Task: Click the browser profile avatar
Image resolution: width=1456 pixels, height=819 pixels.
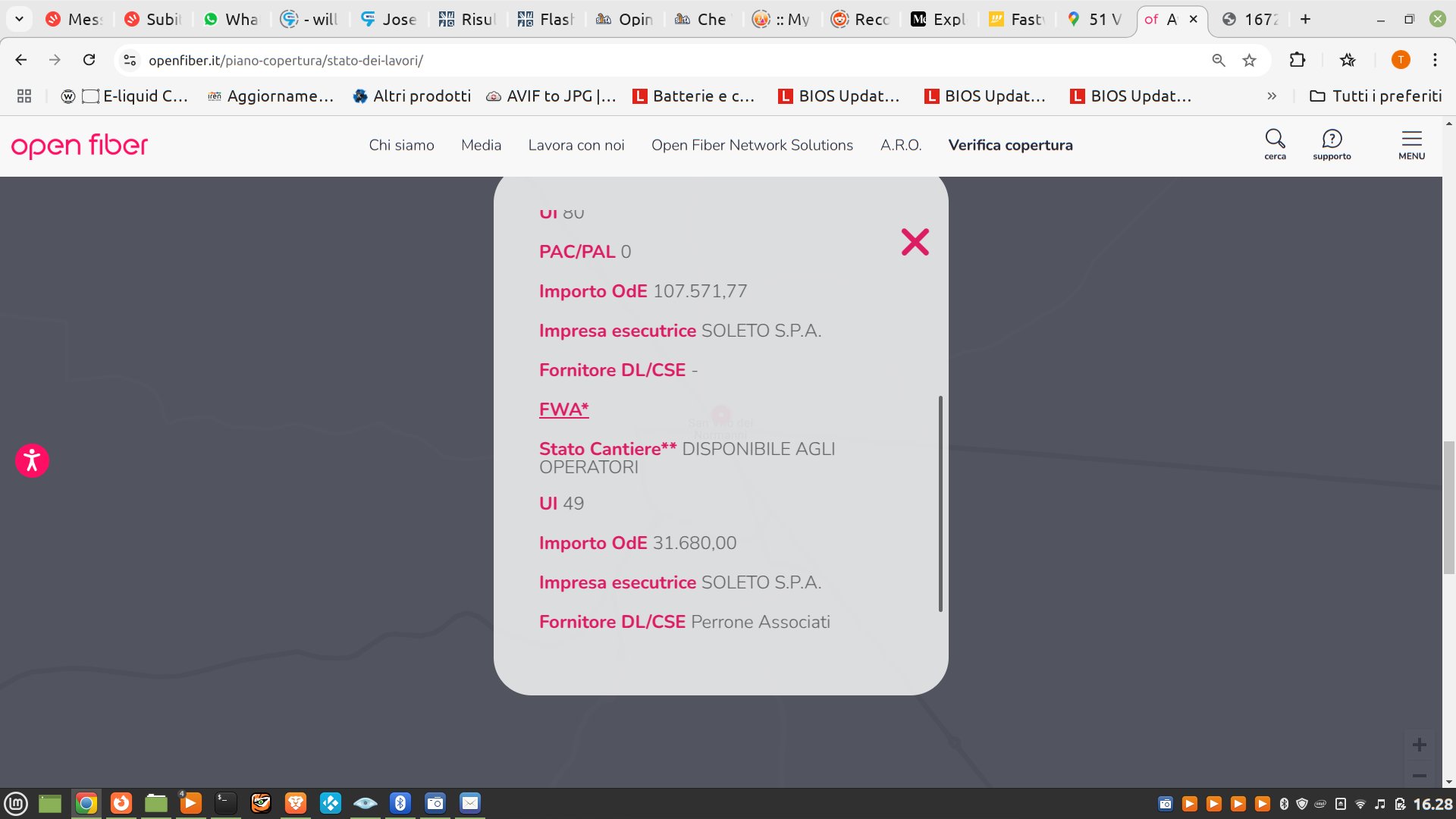Action: [x=1401, y=60]
